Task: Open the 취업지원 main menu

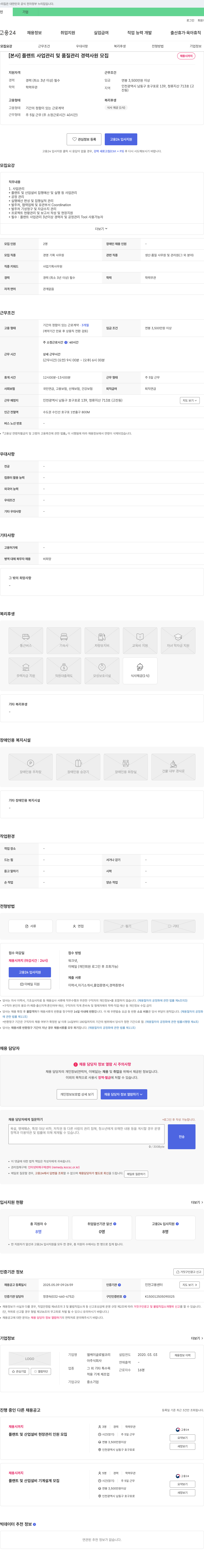Action: [x=68, y=33]
